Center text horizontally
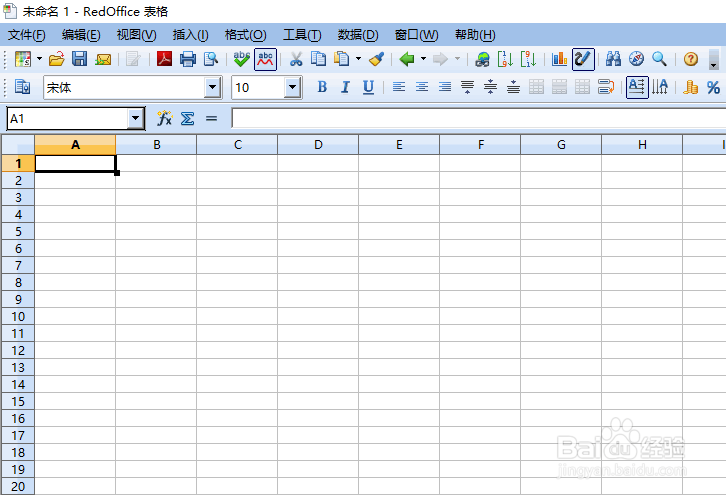Image resolution: width=726 pixels, height=495 pixels. click(x=422, y=87)
